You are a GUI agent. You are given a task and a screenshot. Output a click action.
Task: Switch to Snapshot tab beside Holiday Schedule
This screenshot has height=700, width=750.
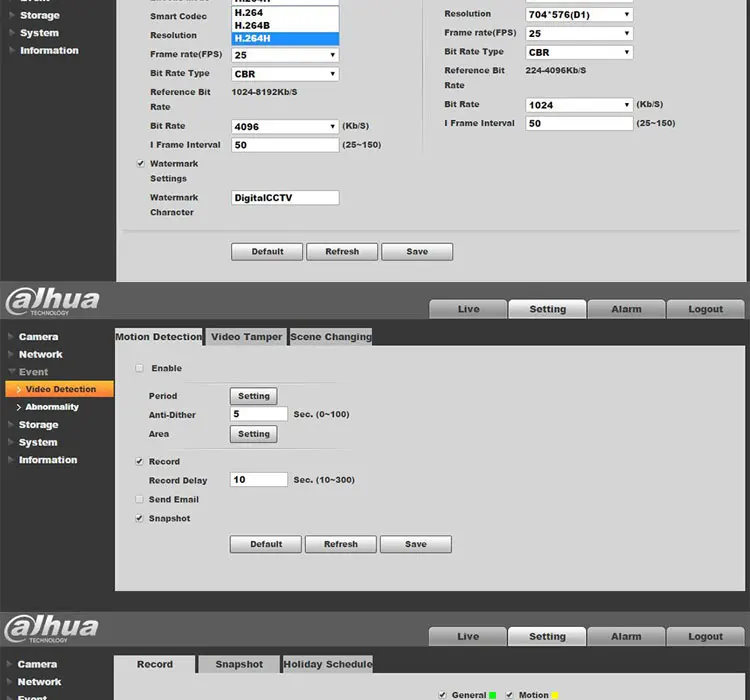(x=239, y=664)
